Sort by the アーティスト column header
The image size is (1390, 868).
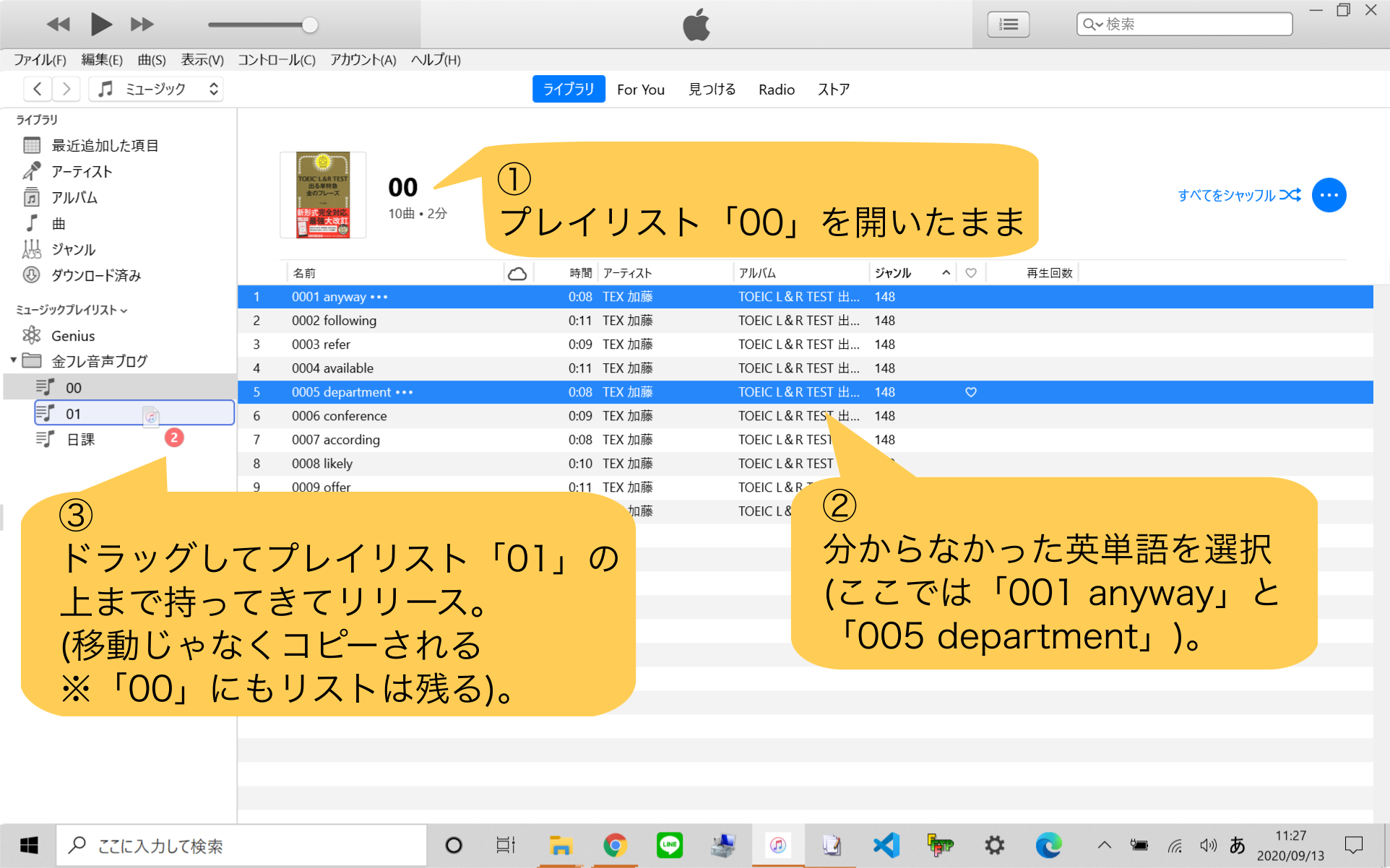(665, 273)
